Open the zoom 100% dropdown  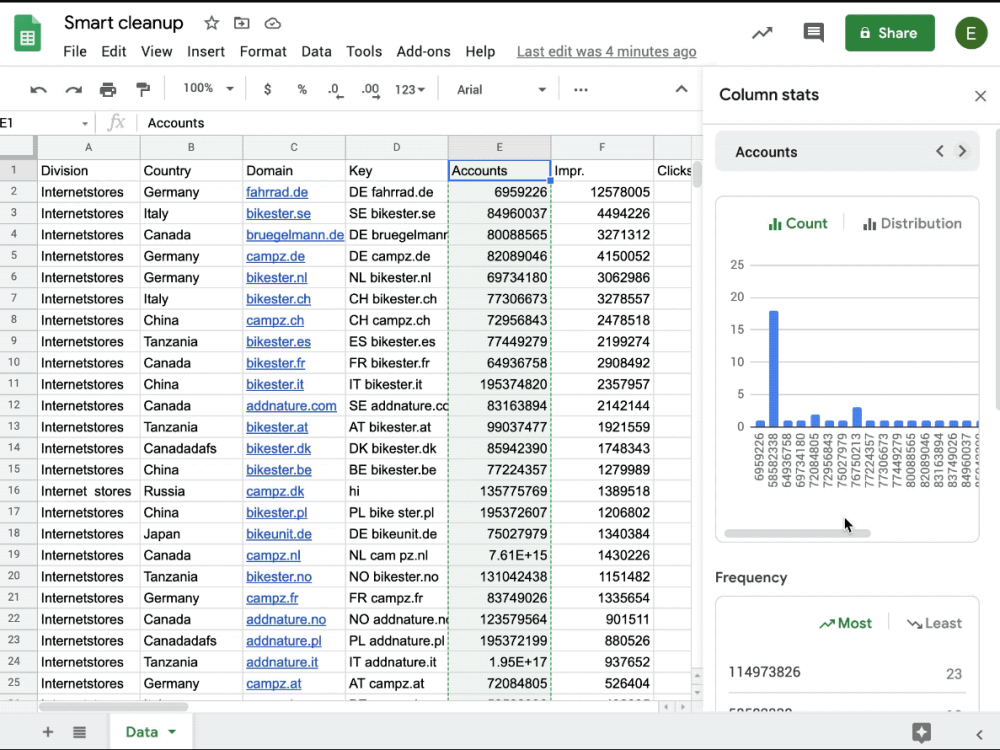208,89
